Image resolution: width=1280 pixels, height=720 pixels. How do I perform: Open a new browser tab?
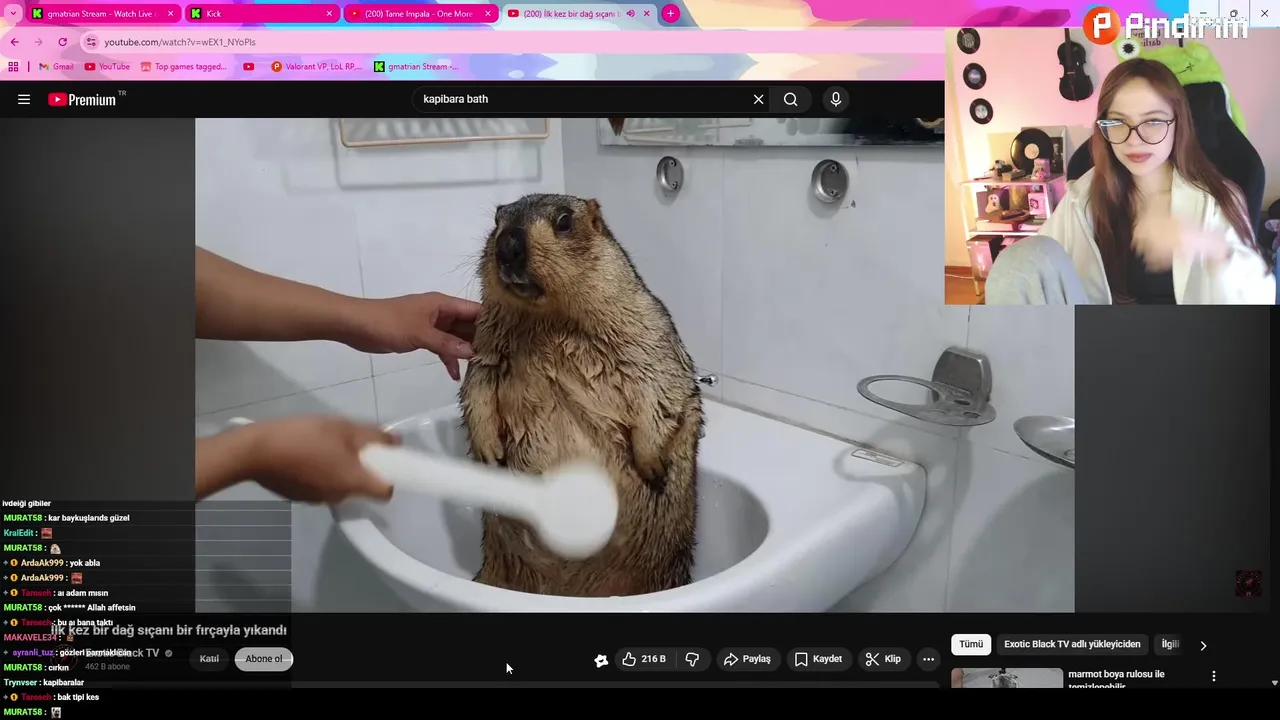click(x=670, y=13)
